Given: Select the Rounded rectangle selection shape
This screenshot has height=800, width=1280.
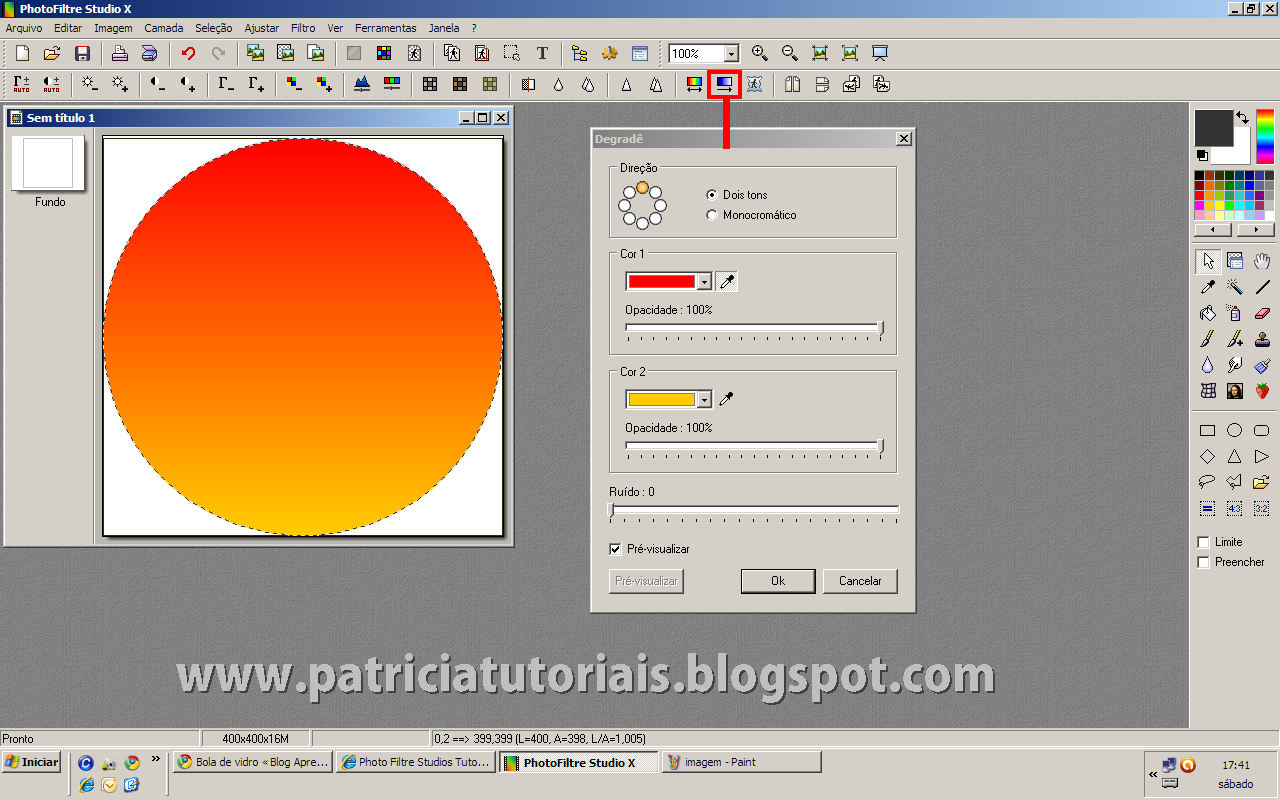Looking at the screenshot, I should pyautogui.click(x=1262, y=431).
